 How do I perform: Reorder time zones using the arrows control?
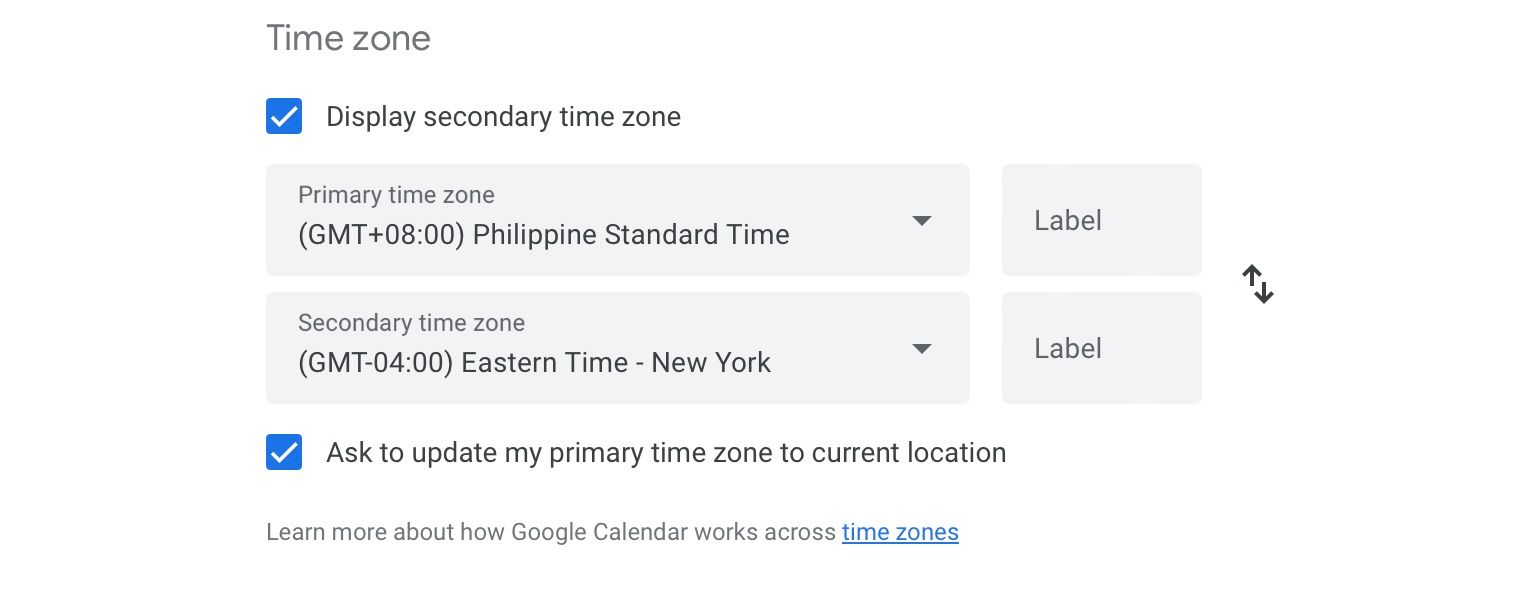coord(1258,284)
